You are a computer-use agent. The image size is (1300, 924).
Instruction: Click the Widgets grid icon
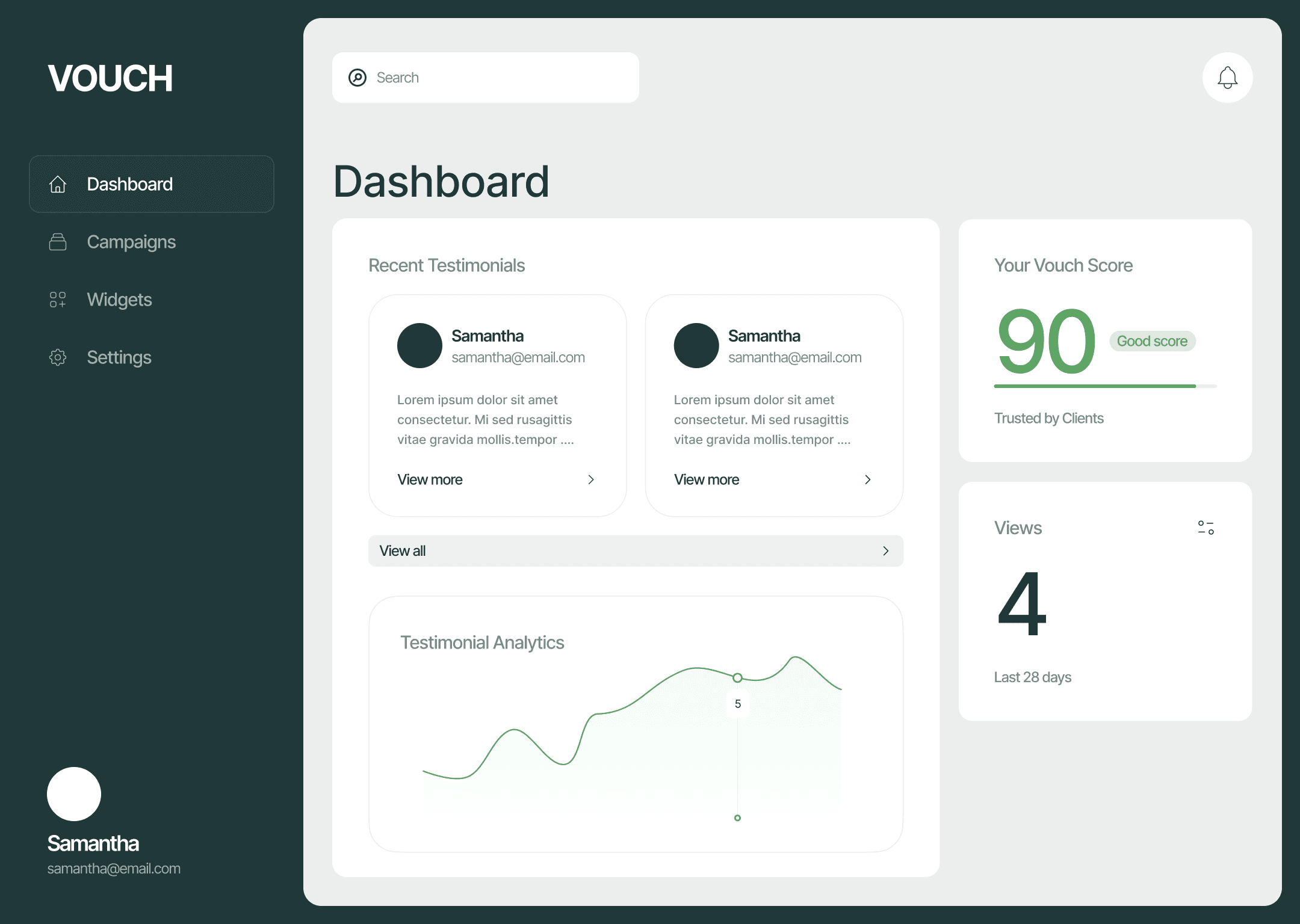(x=58, y=300)
